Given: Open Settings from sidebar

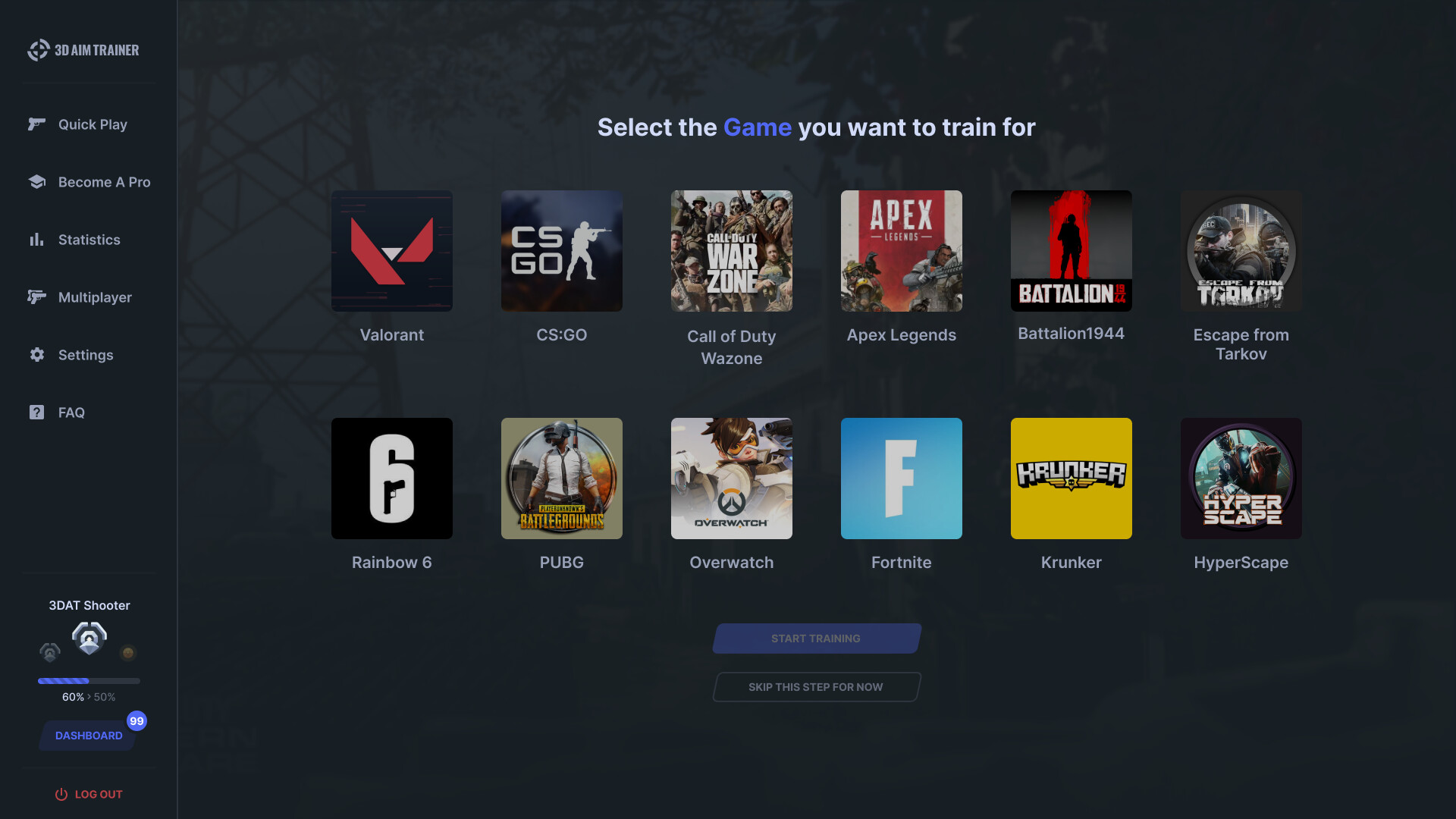Looking at the screenshot, I should click(x=86, y=355).
